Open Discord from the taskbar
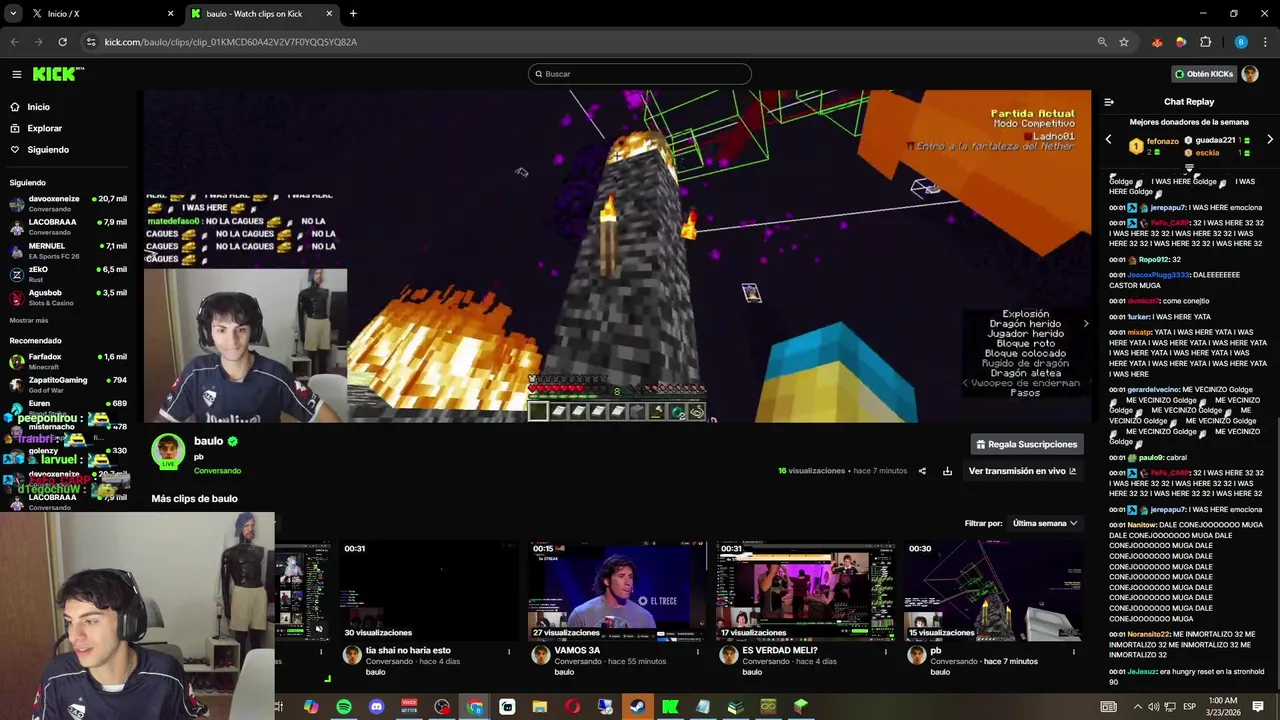 click(x=377, y=707)
